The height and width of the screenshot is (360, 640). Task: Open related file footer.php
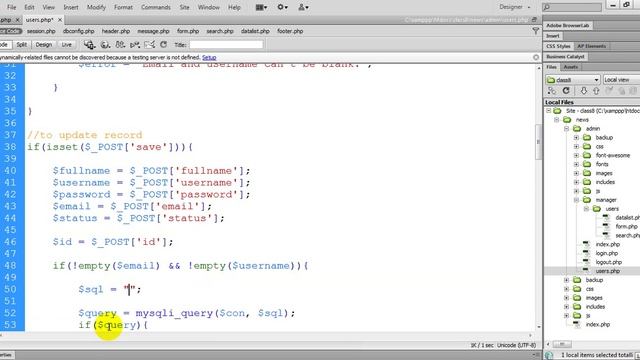290,31
